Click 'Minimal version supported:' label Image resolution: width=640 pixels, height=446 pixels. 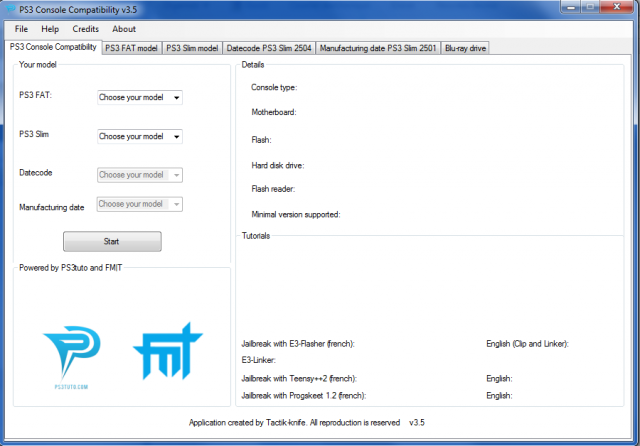click(296, 214)
